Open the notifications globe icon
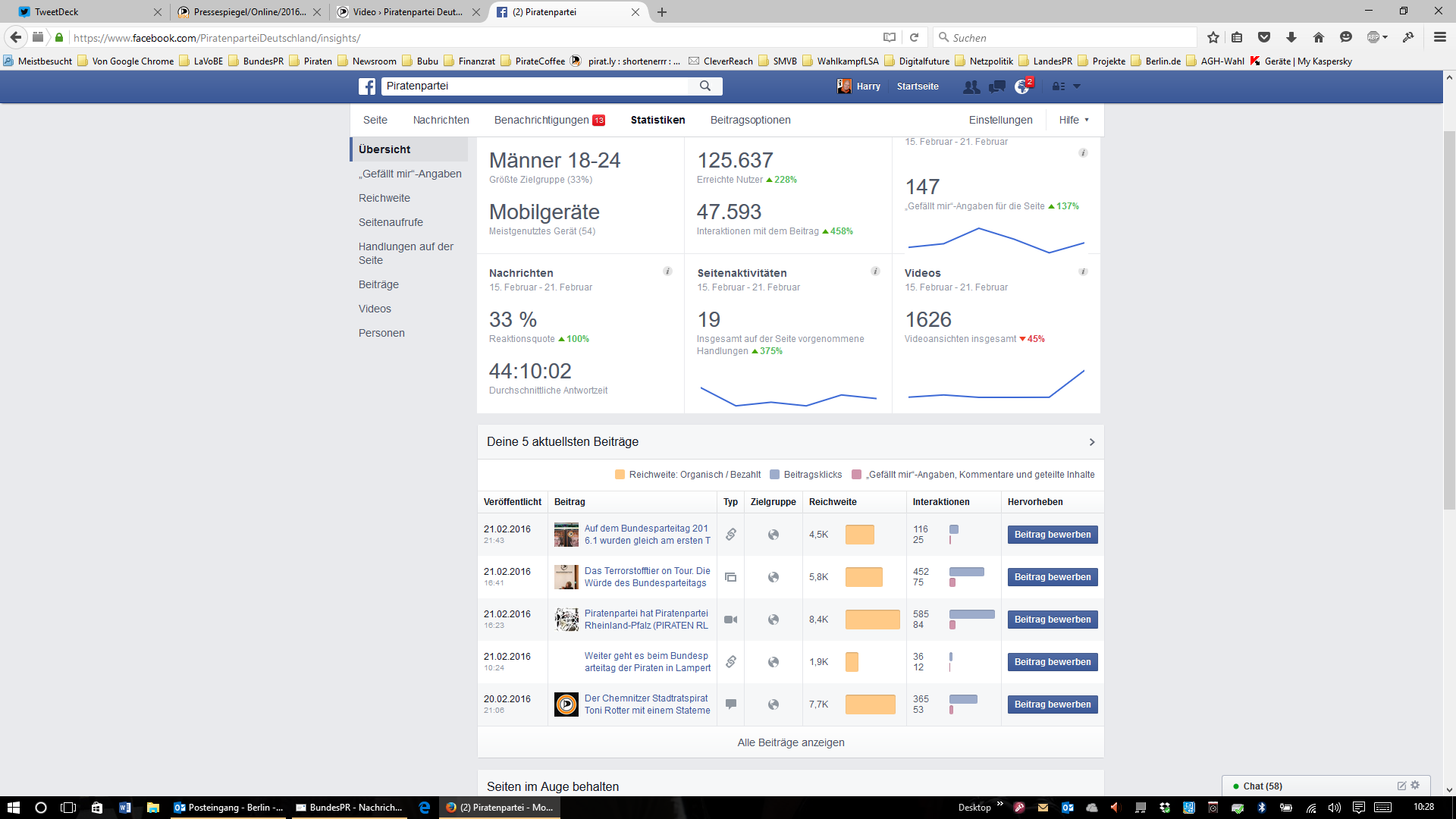The height and width of the screenshot is (819, 1456). [x=1022, y=87]
